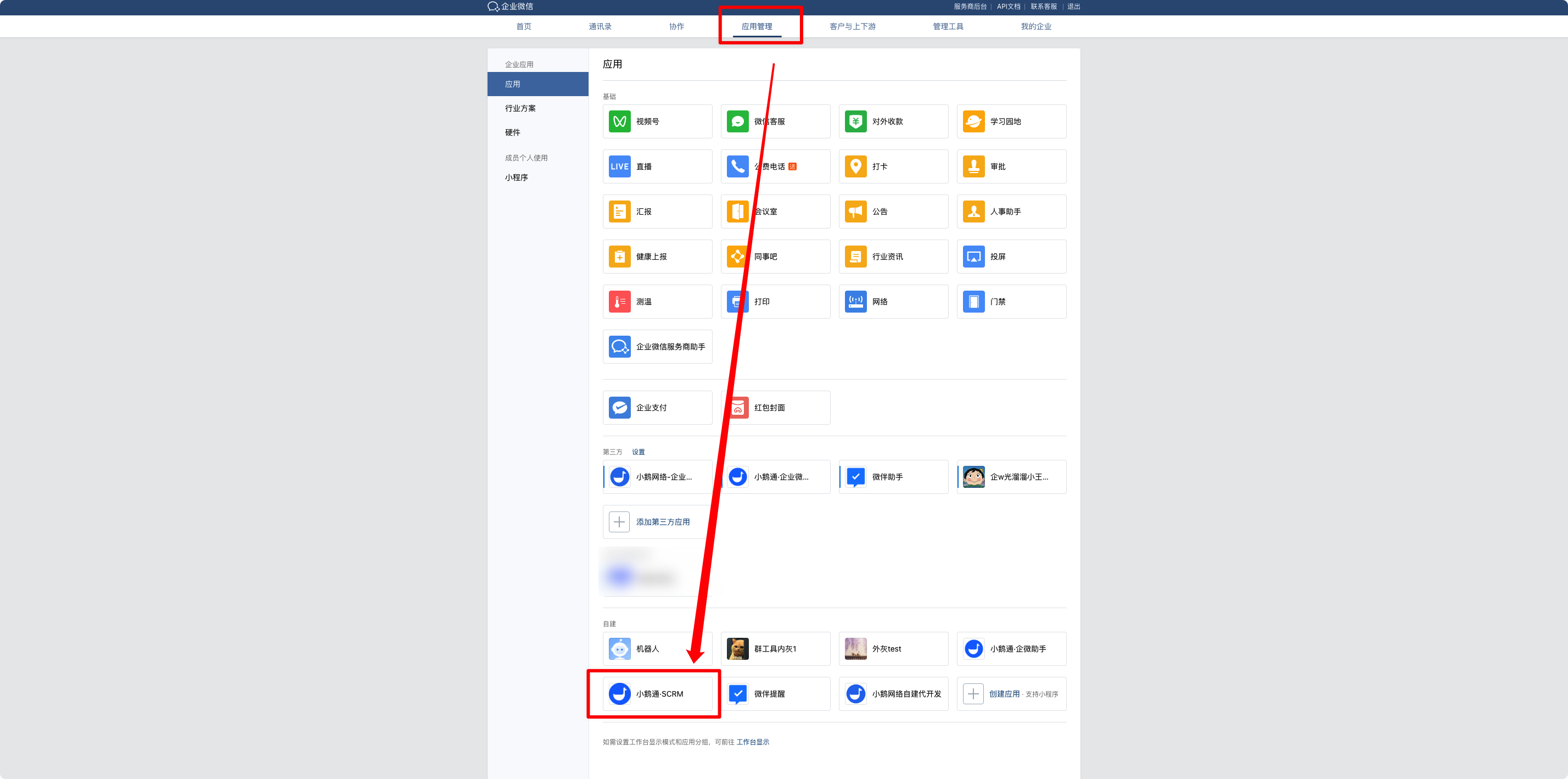This screenshot has height=779, width=1568.
Task: Open the 门禁 access control icon
Action: (x=974, y=302)
